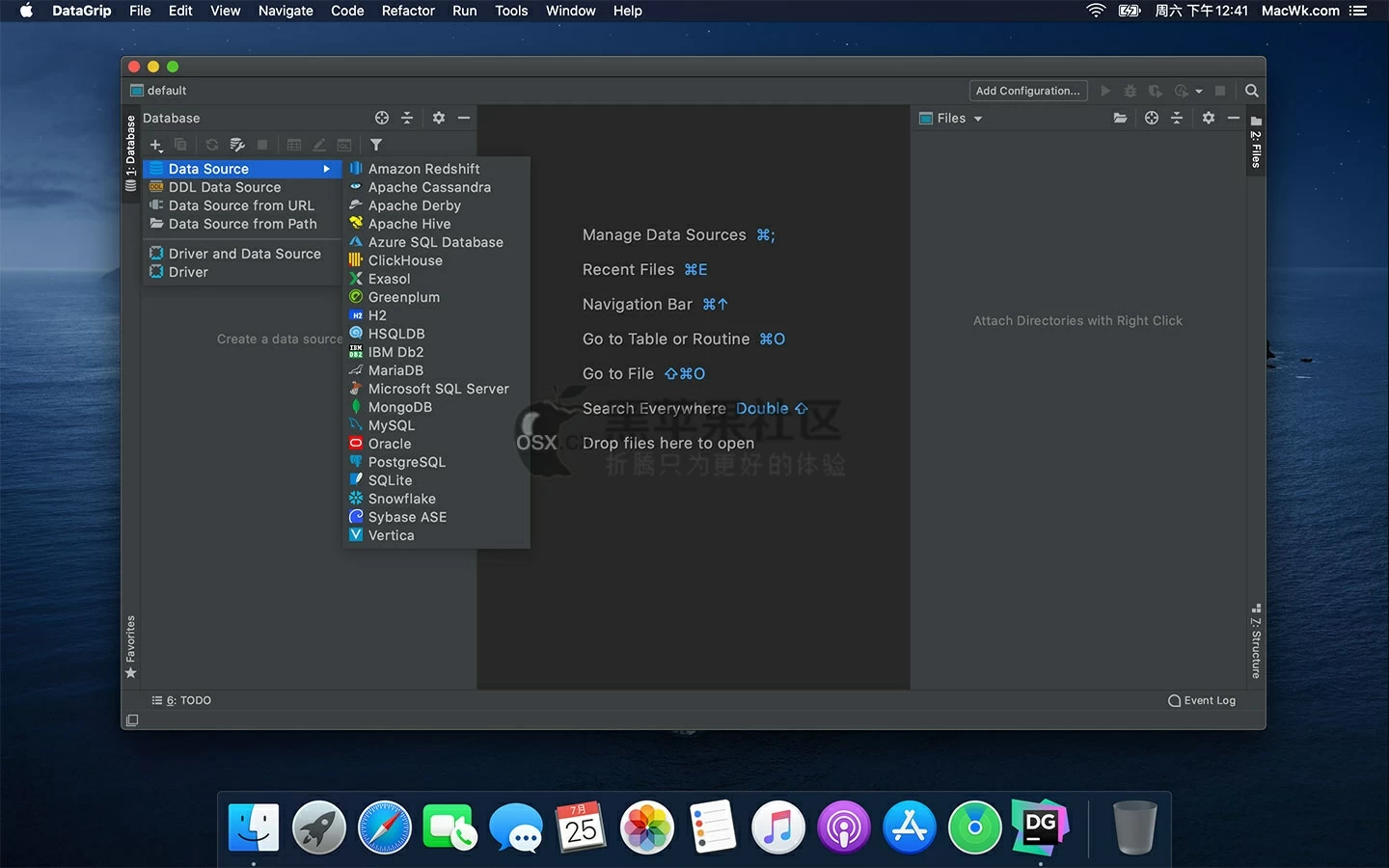Click the Run play icon in toolbar

tap(1105, 91)
